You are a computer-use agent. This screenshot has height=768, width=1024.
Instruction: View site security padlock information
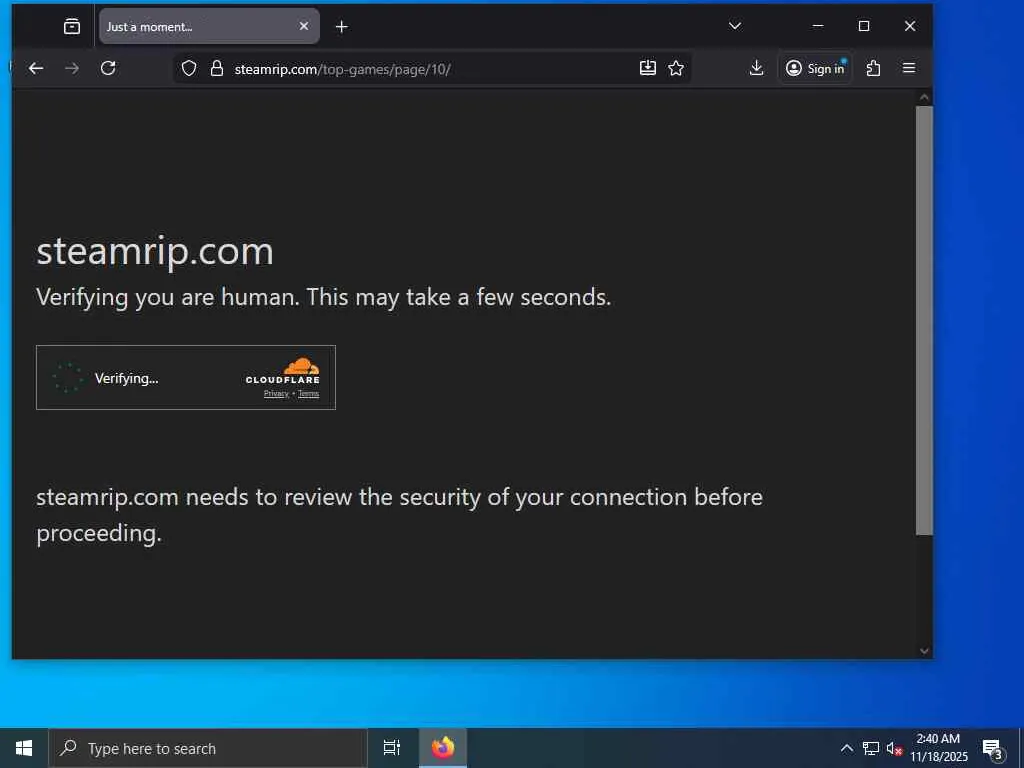tap(217, 69)
